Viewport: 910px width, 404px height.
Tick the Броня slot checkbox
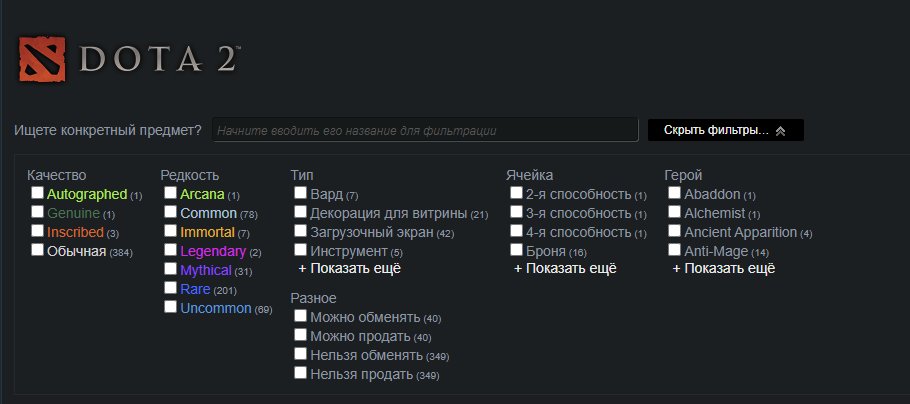pyautogui.click(x=516, y=250)
